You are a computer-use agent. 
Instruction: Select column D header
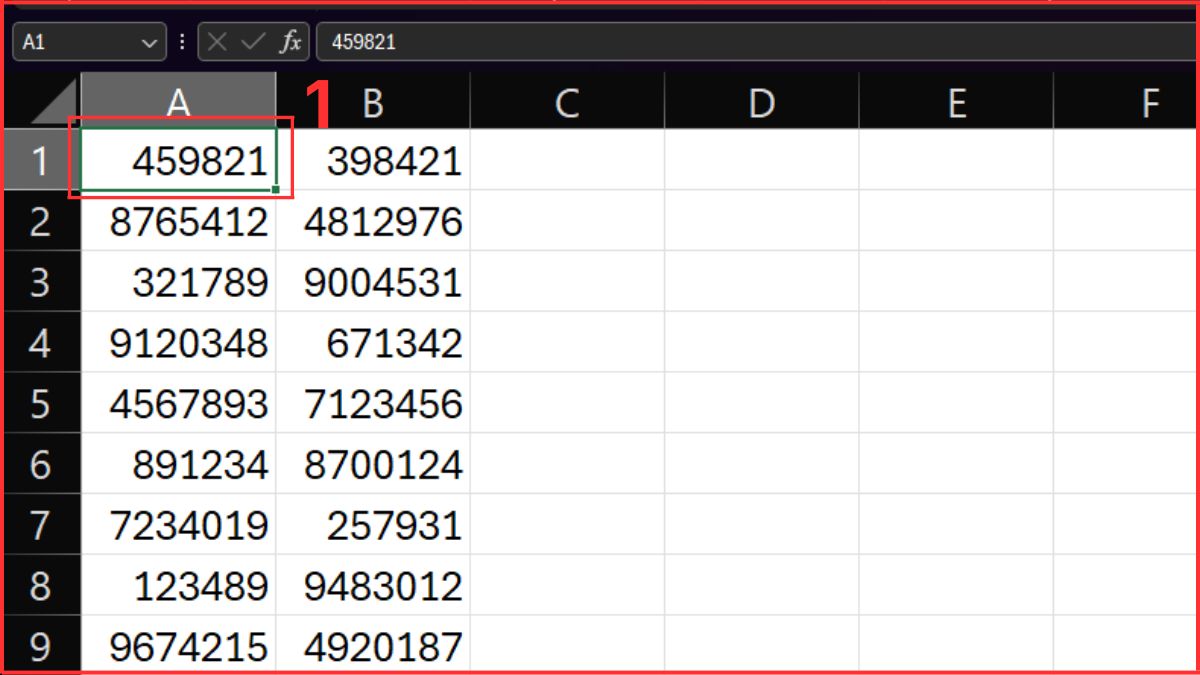(761, 102)
